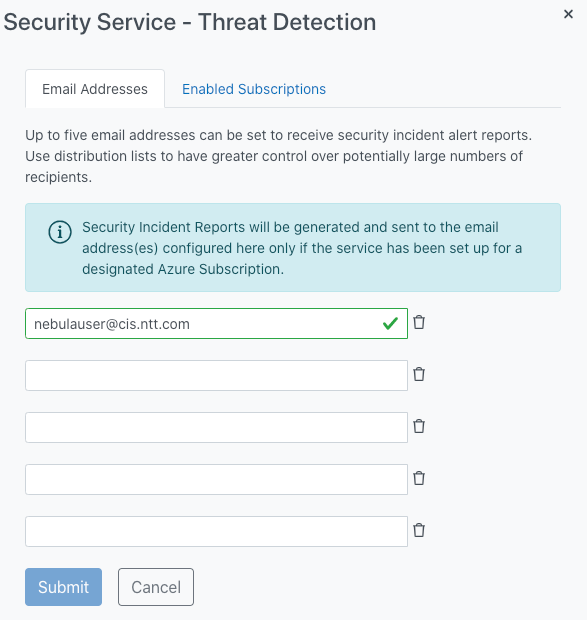Click the trash icon for the third email row

(x=419, y=426)
